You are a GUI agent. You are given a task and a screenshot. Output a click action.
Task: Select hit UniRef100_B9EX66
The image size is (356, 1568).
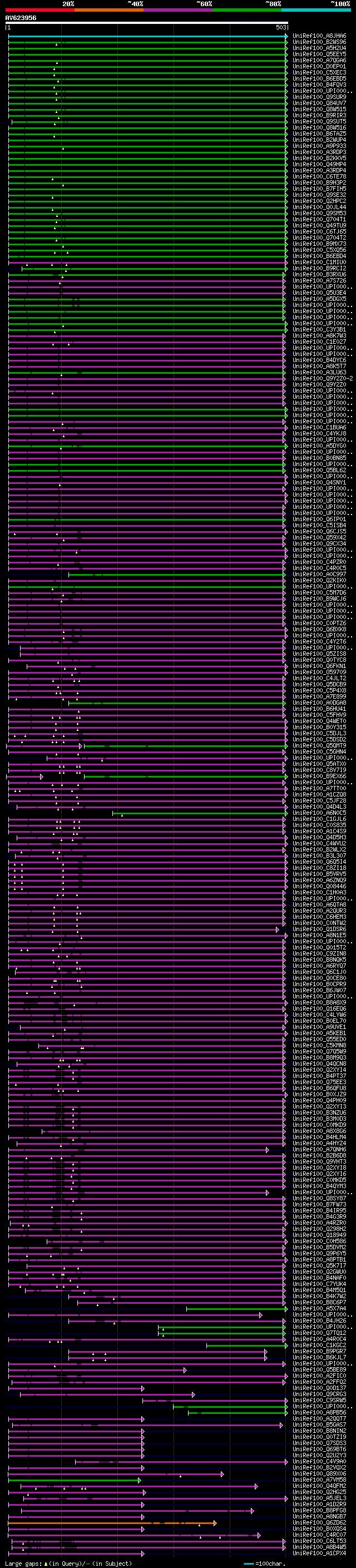point(319,776)
